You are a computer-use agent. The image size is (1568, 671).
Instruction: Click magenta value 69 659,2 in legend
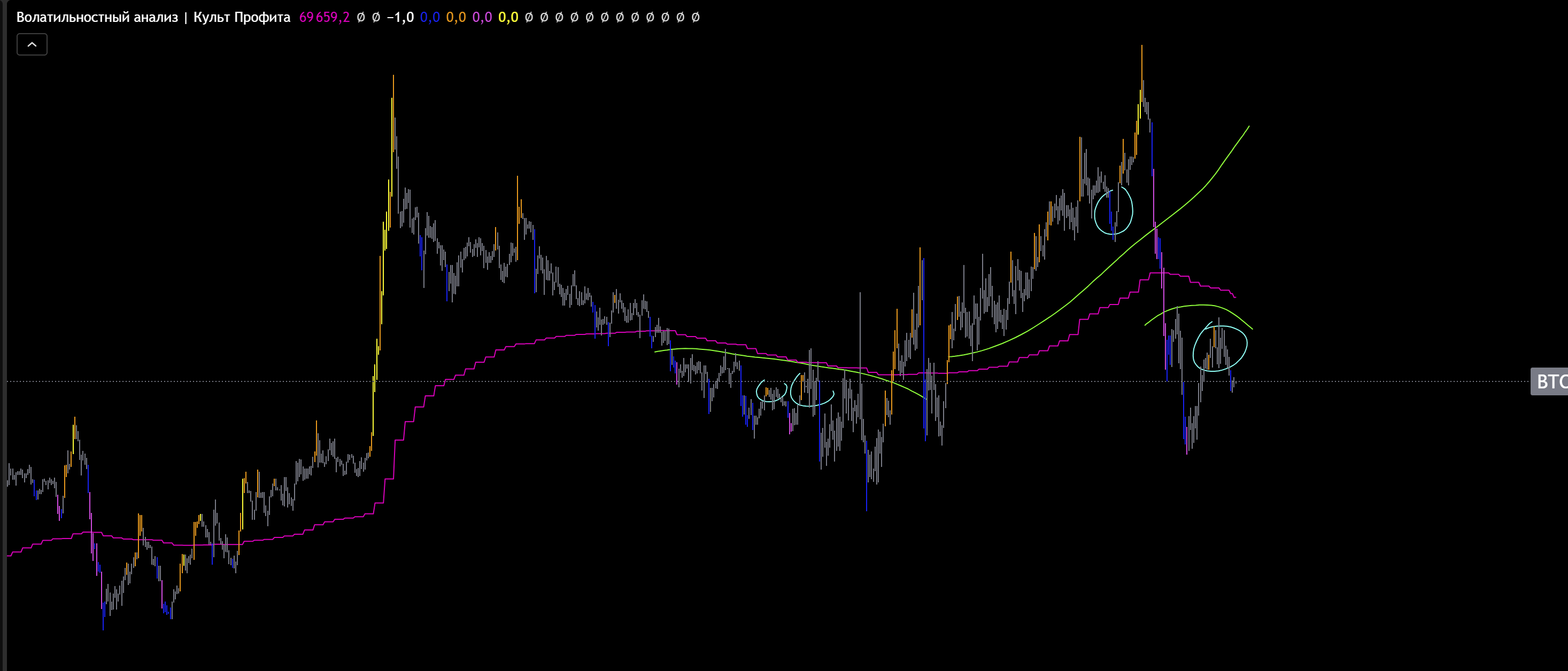(x=324, y=17)
